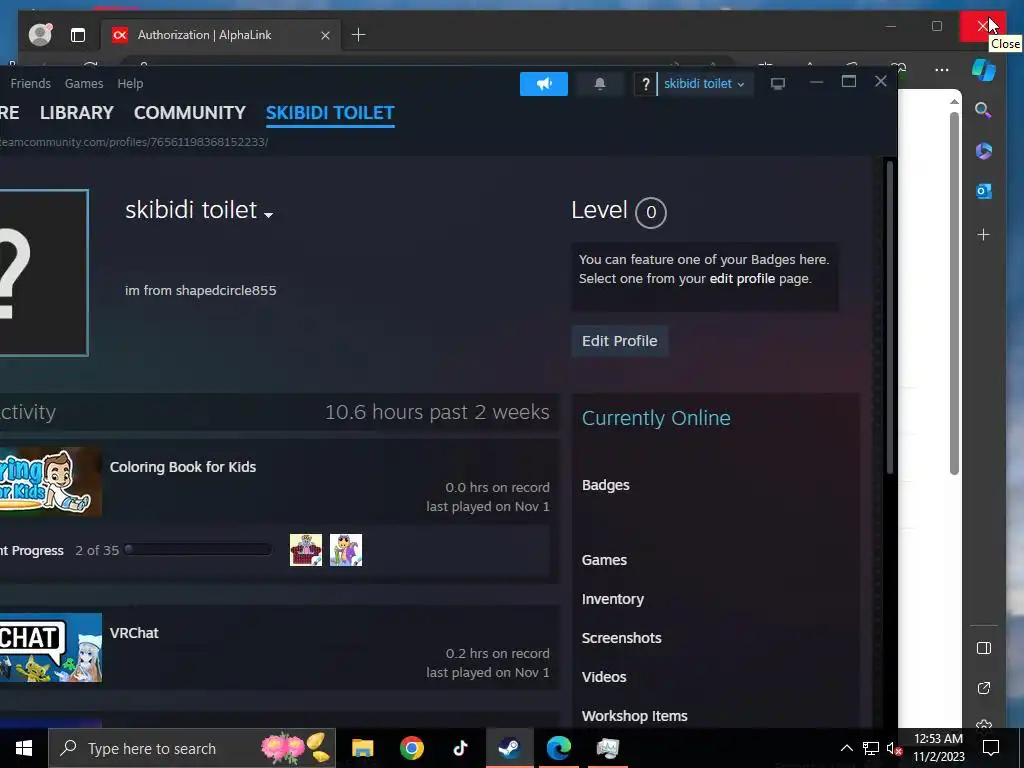The height and width of the screenshot is (768, 1024).
Task: Open the Friends menu in Steam
Action: tap(31, 84)
